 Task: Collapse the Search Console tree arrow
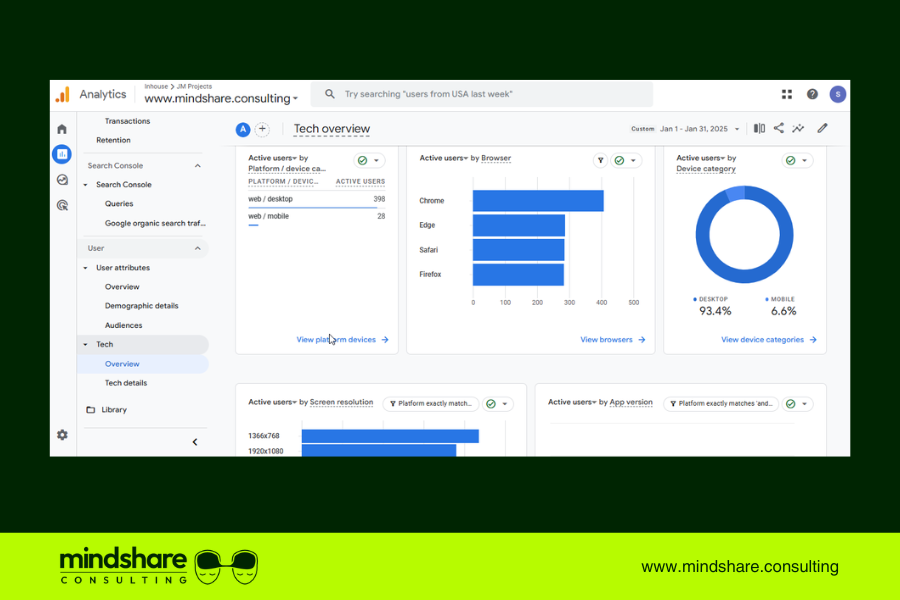coord(86,185)
